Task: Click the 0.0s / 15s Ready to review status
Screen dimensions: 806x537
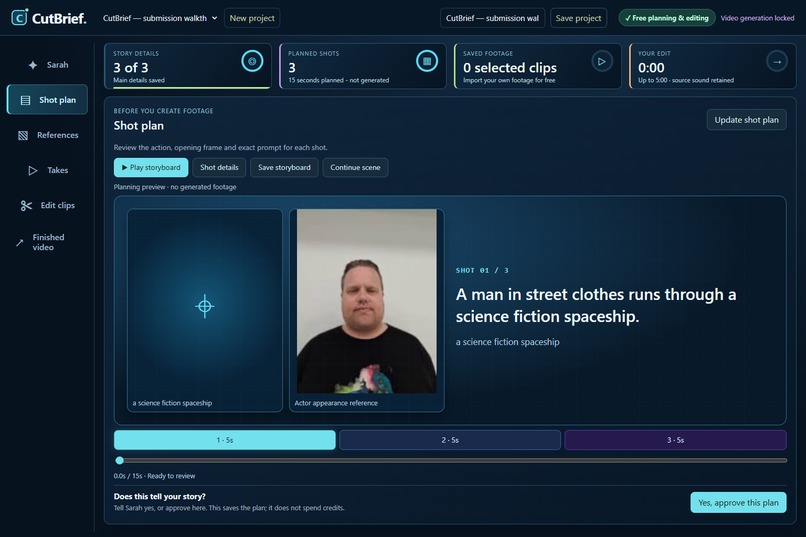Action: [154, 476]
